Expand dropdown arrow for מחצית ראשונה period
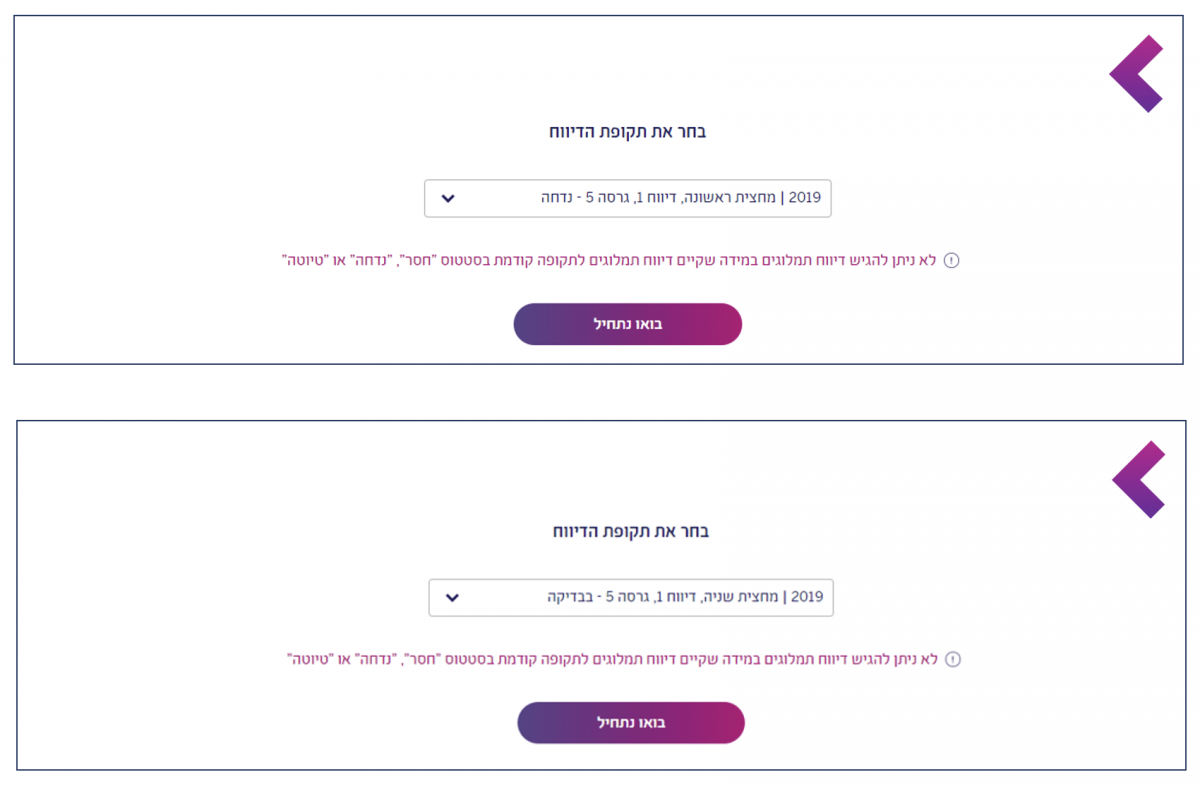 [x=448, y=198]
